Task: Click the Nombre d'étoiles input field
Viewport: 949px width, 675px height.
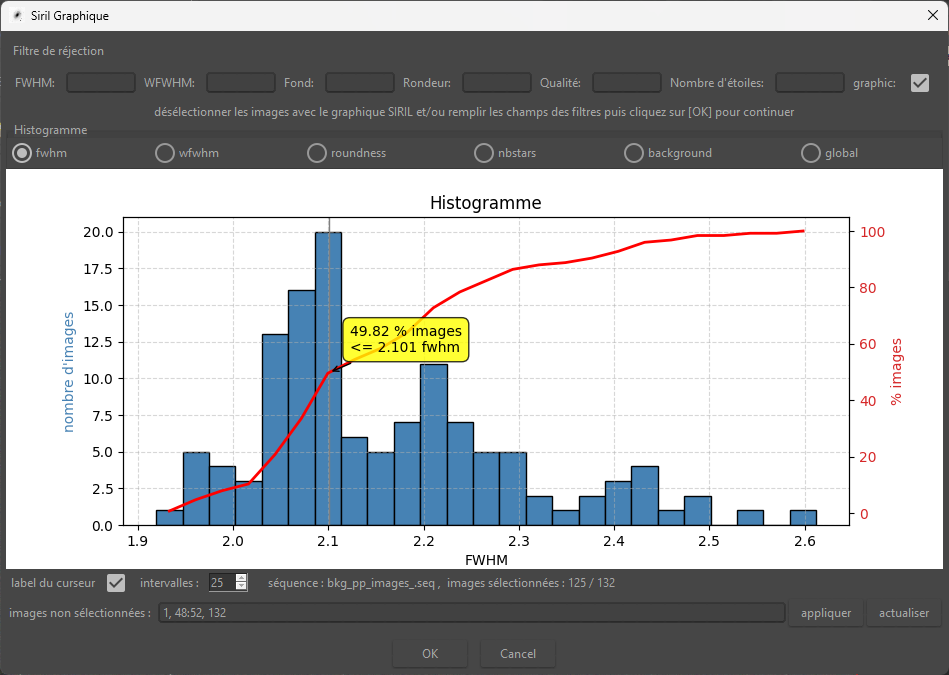Action: click(810, 82)
